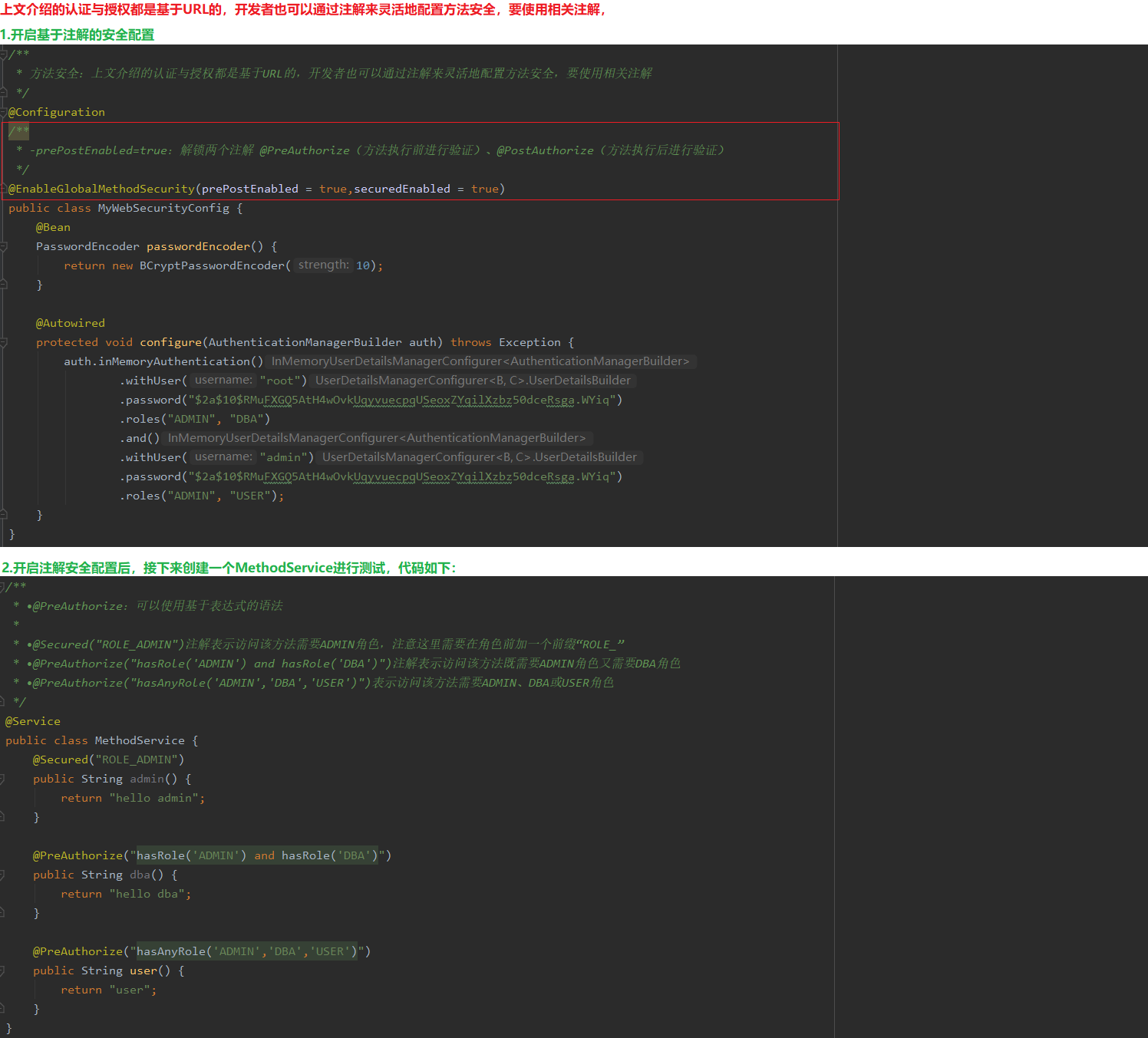Fold the user() method via gutter marker

tap(2, 970)
